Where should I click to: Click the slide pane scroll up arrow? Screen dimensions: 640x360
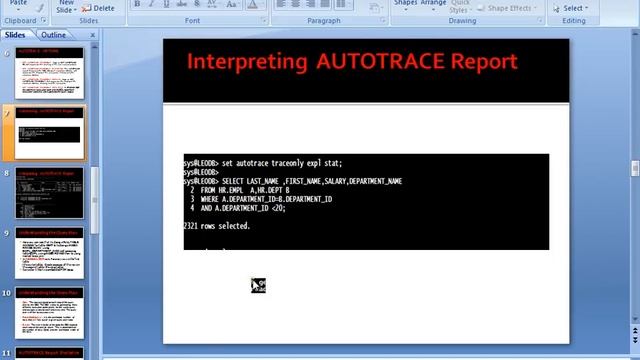click(x=94, y=48)
